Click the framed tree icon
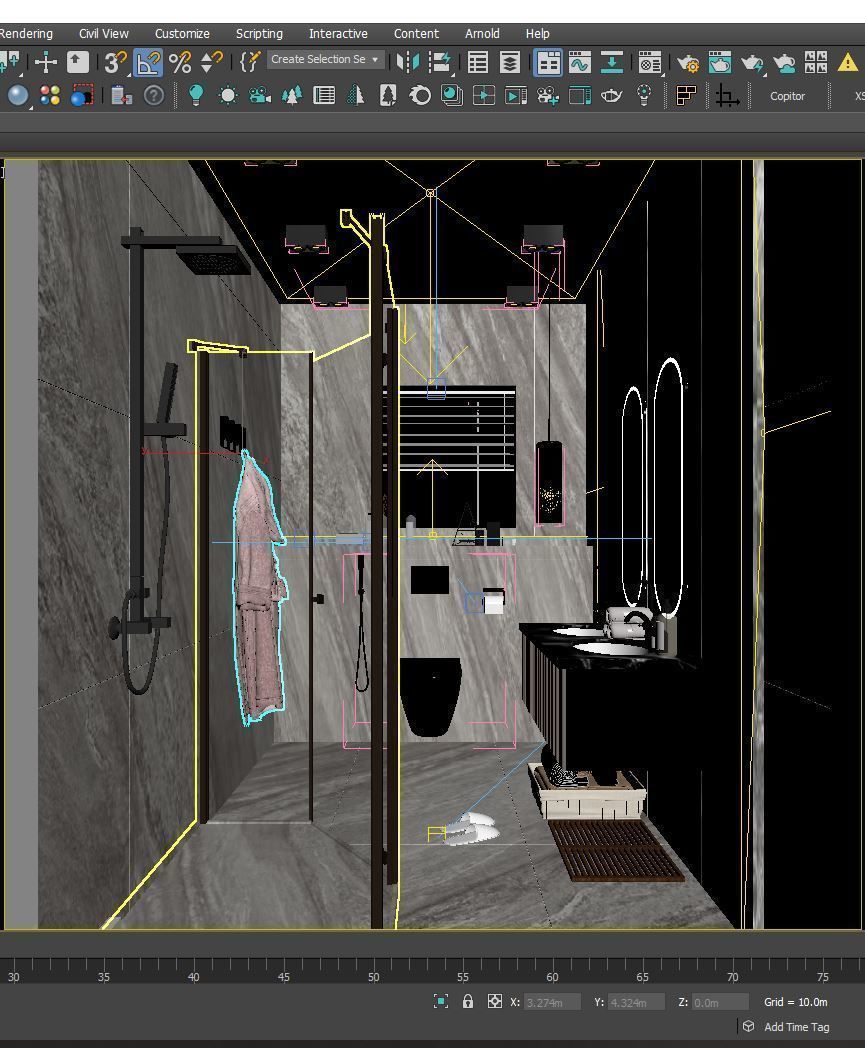This screenshot has height=1048, width=865. tap(388, 96)
